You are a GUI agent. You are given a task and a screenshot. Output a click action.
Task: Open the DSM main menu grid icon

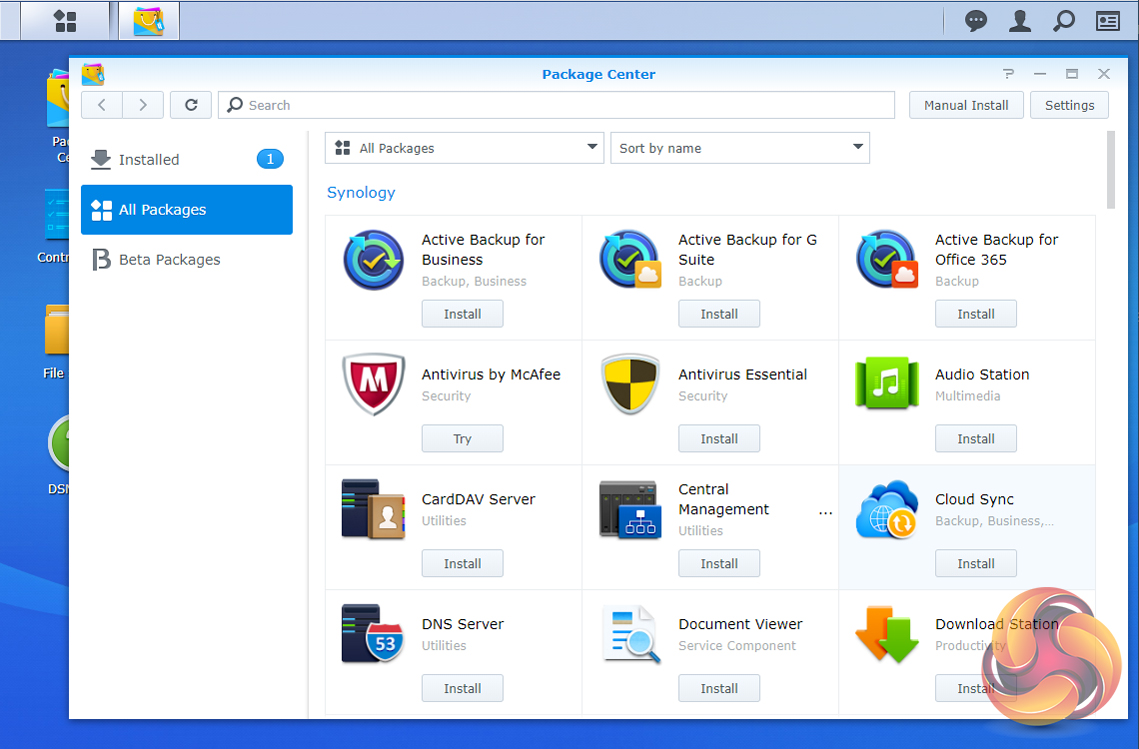pyautogui.click(x=65, y=21)
